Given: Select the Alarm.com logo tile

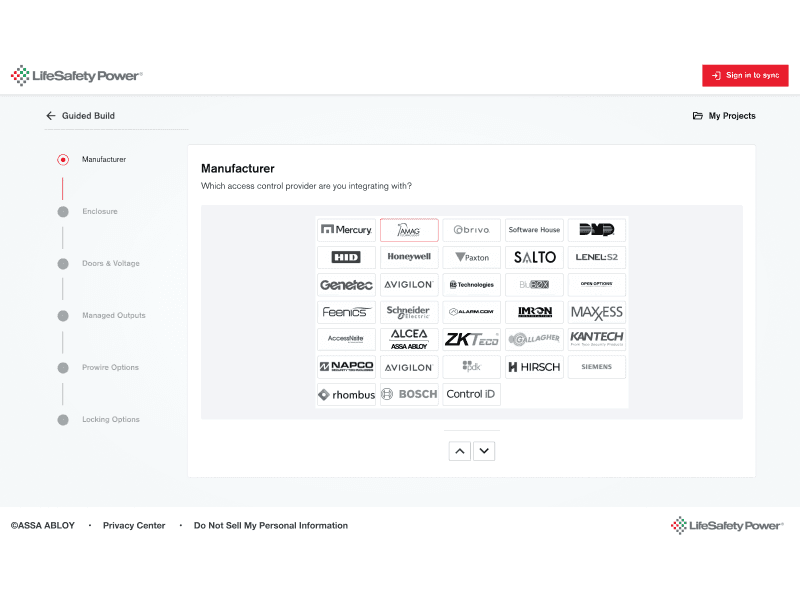Looking at the screenshot, I should (471, 312).
